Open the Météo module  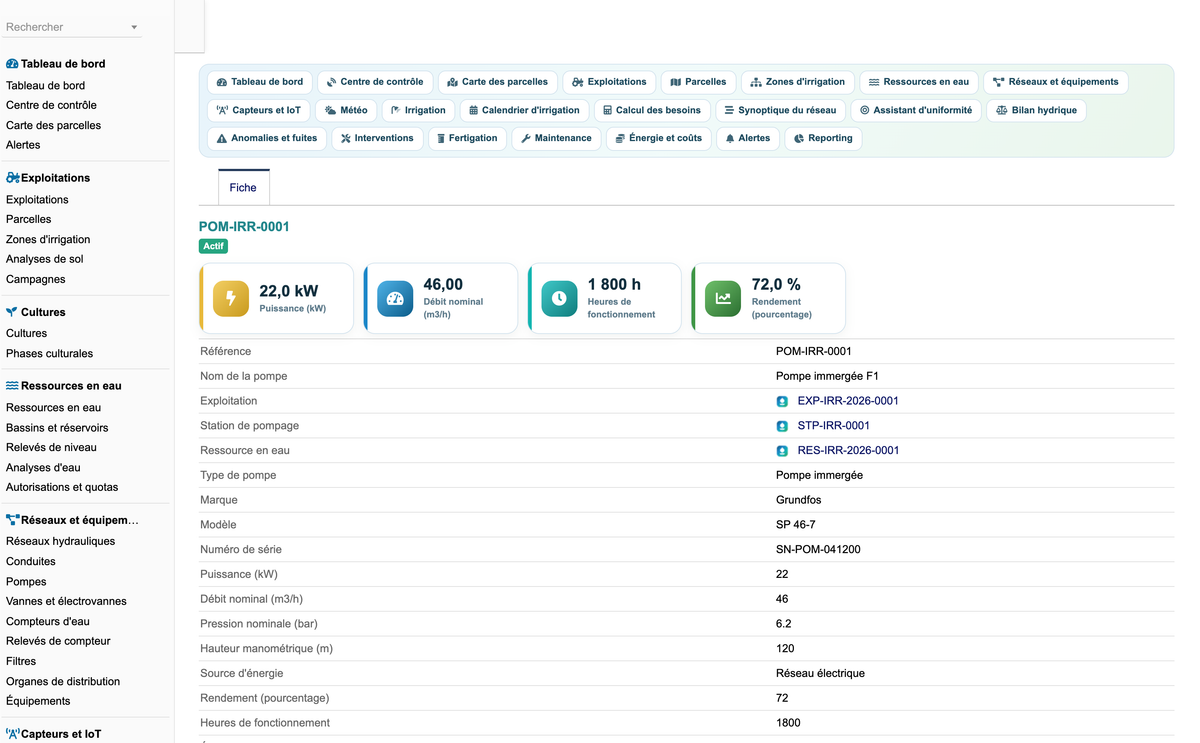(346, 110)
